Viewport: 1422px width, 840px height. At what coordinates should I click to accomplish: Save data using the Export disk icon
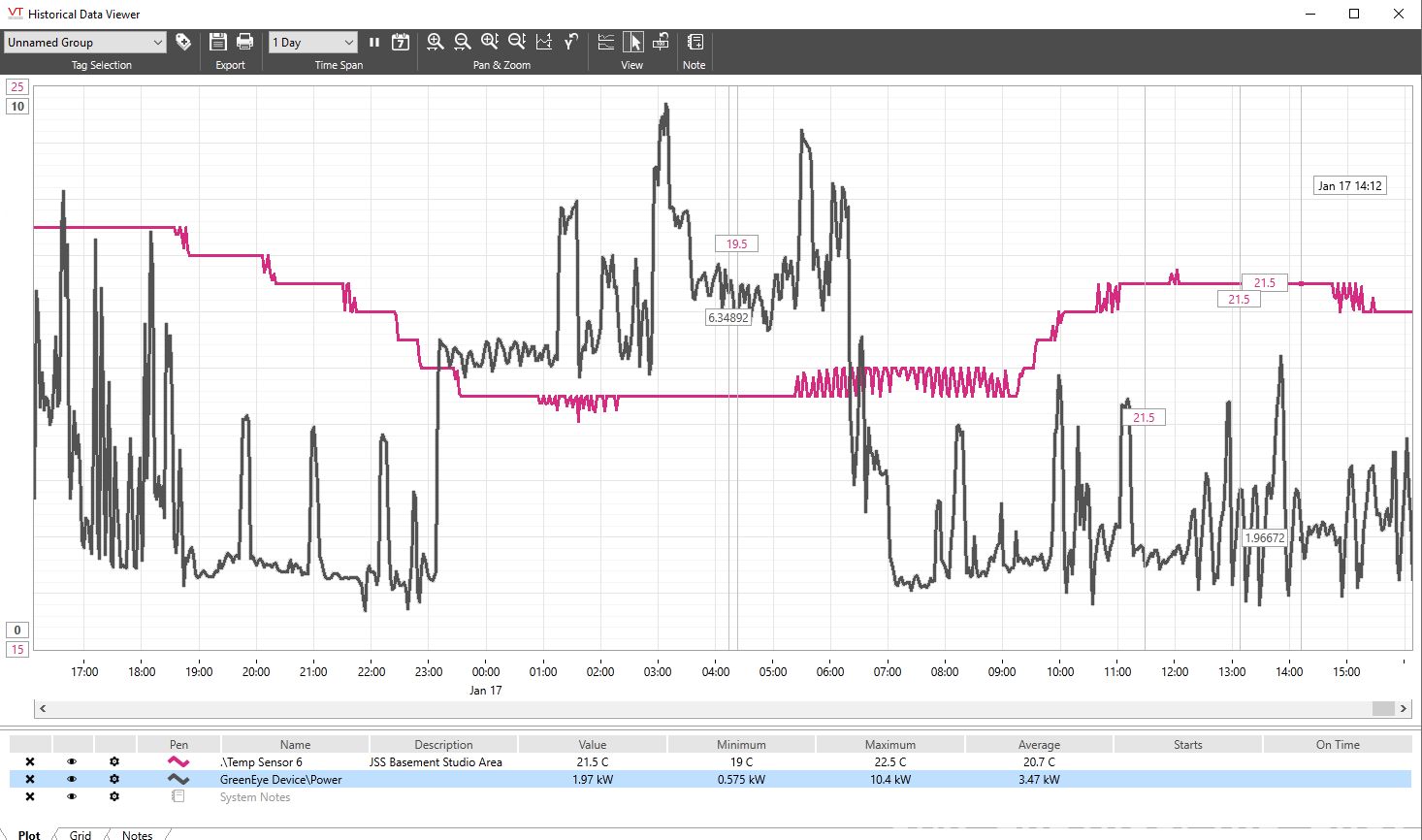(218, 42)
